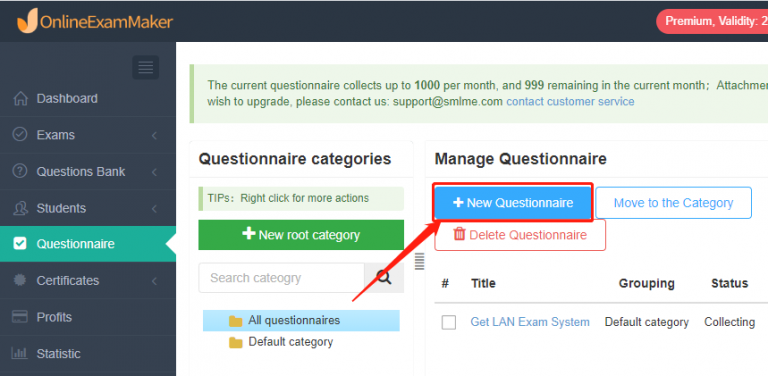Click the OnlineExamMaker logo
Viewport: 768px width, 376px height.
click(95, 21)
